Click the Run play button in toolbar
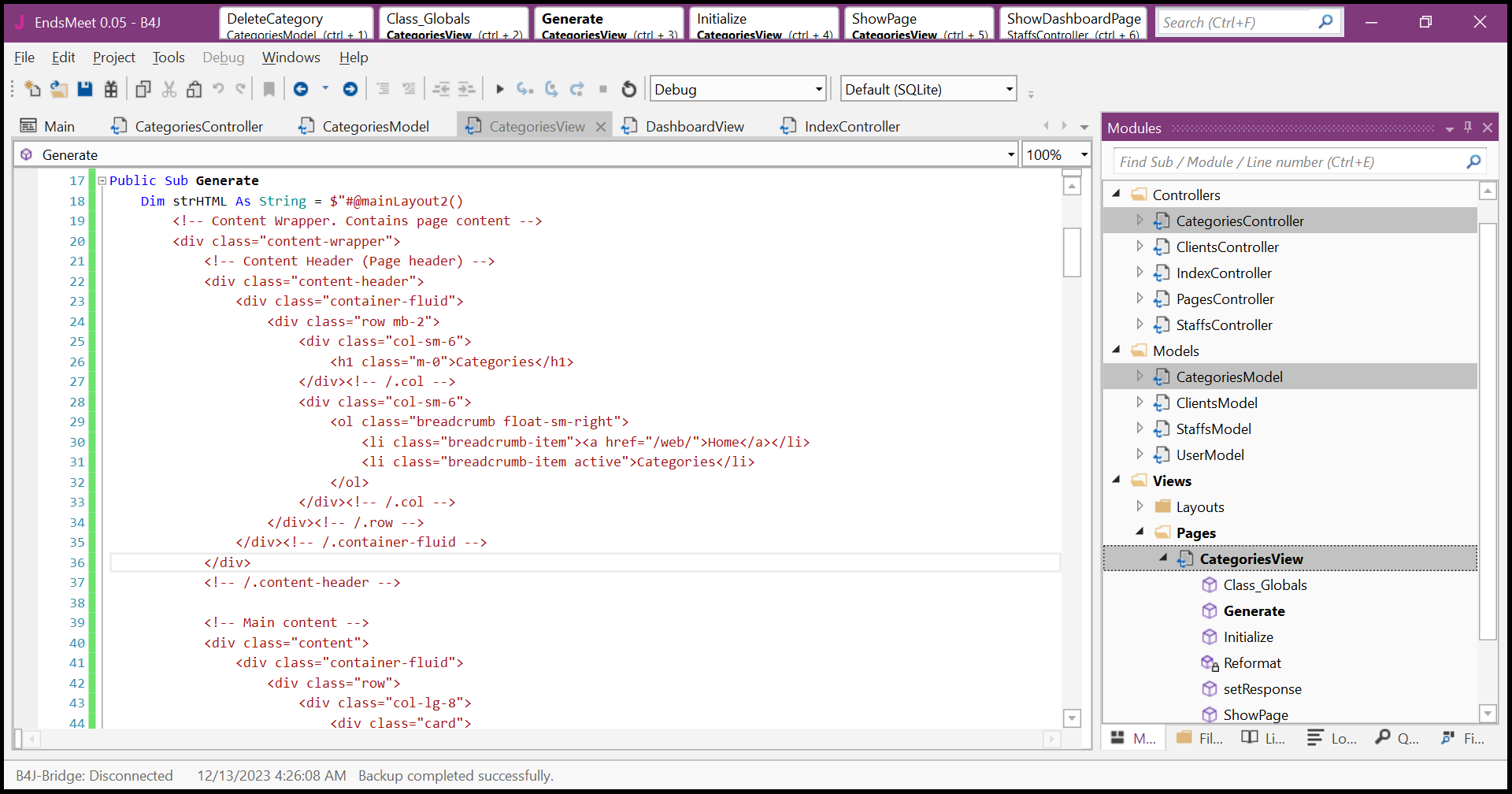Viewport: 1512px width, 794px height. point(499,89)
